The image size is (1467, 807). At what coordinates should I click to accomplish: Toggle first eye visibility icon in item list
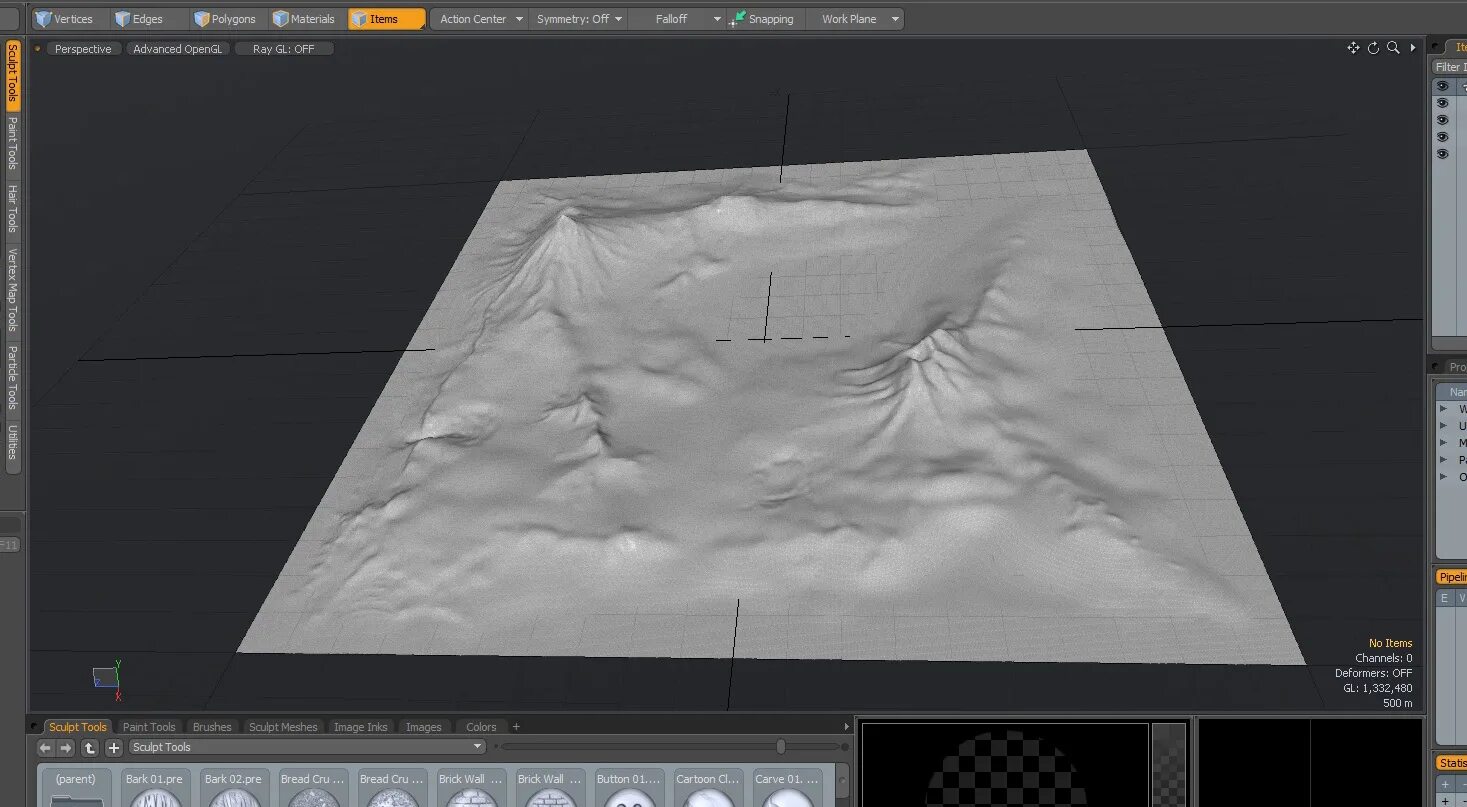[x=1442, y=86]
